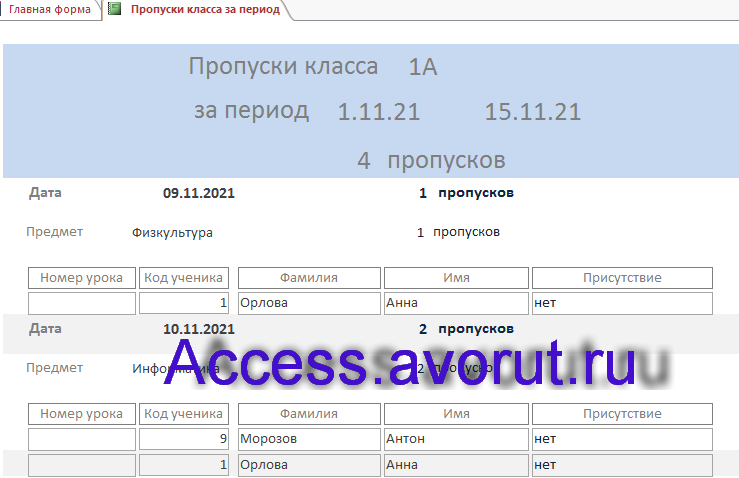Click the report title 'Пропуски класса'
739x478 pixels.
[283, 66]
